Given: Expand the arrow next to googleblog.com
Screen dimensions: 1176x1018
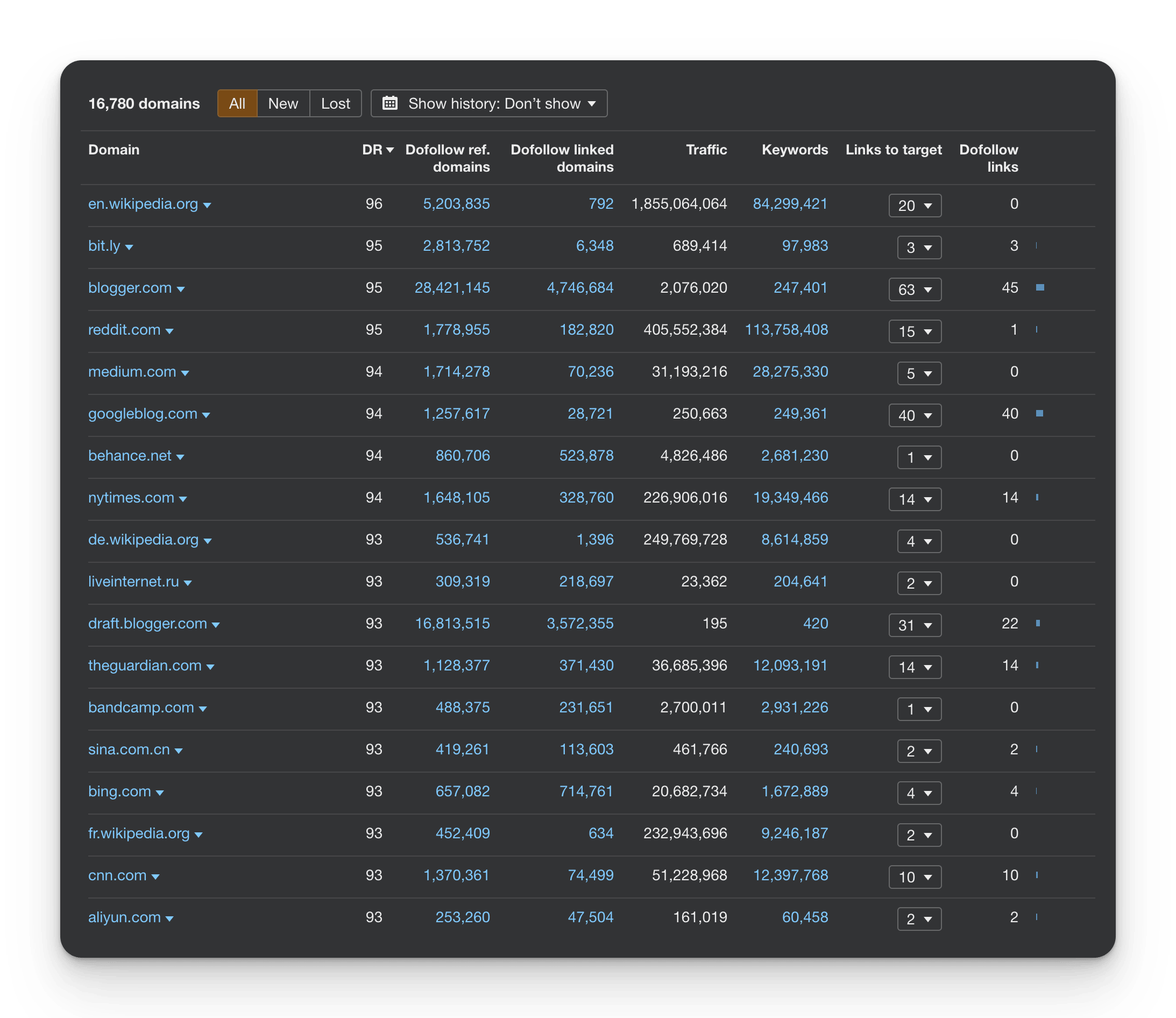Looking at the screenshot, I should click(206, 416).
